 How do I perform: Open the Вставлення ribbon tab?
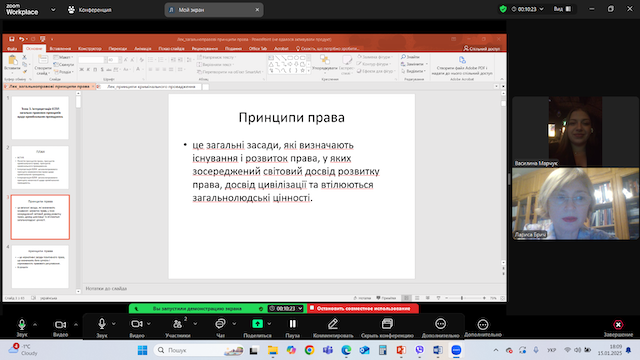point(60,49)
